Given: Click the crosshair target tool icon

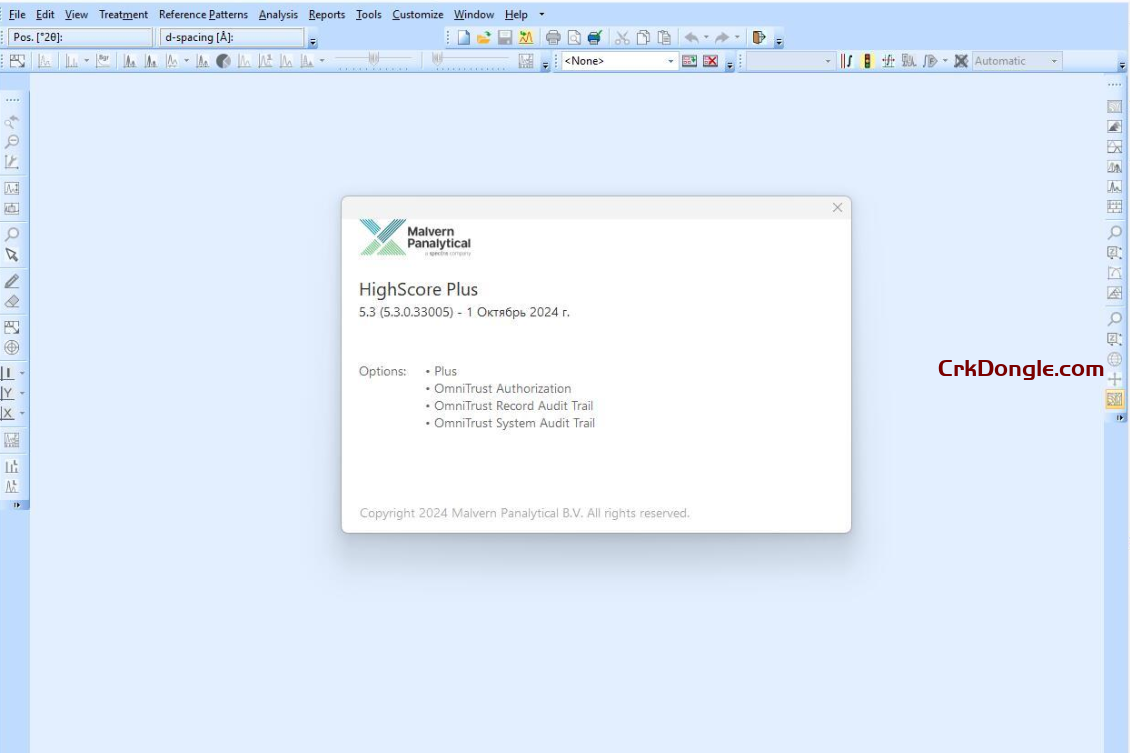Looking at the screenshot, I should coord(12,347).
